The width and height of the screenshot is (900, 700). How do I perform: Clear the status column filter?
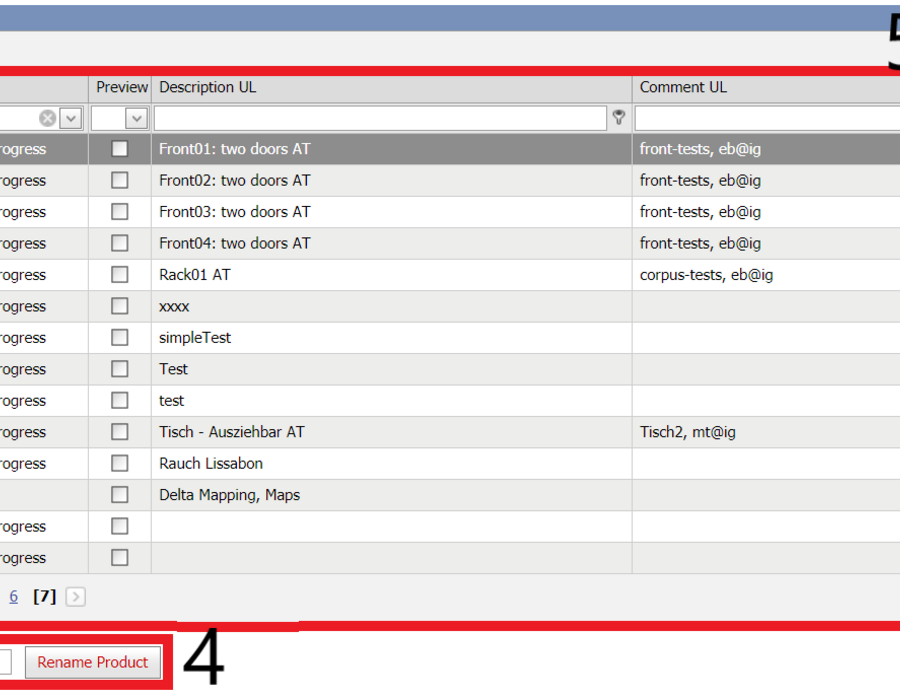click(48, 118)
